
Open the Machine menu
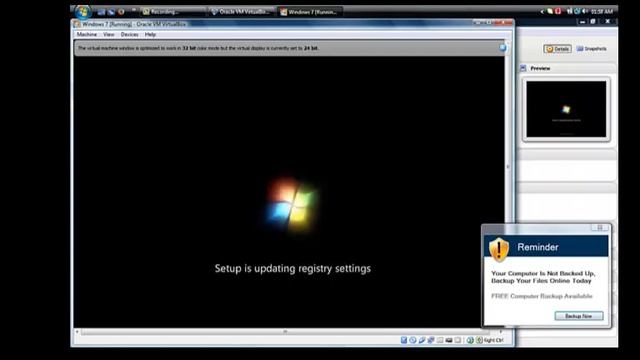coord(87,35)
